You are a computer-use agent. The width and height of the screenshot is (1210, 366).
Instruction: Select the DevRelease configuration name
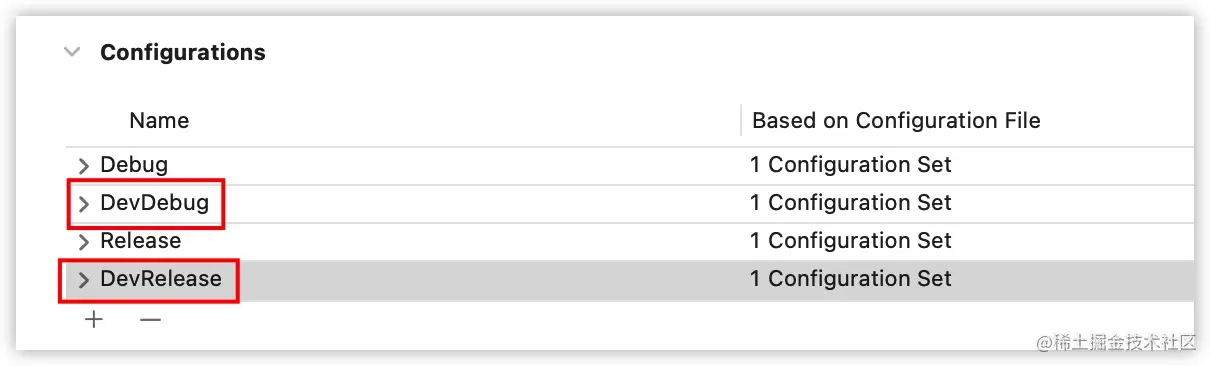pyautogui.click(x=161, y=279)
